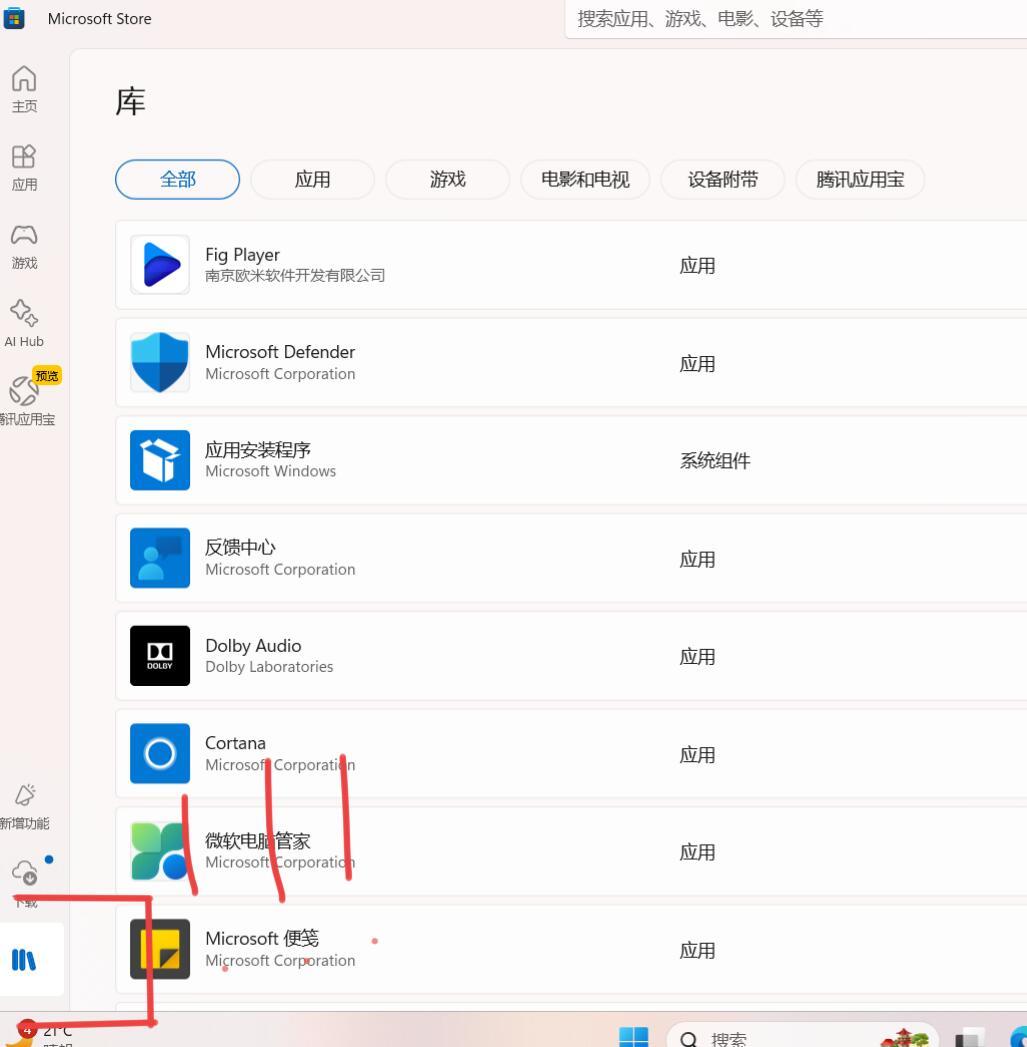Open the Dolby Audio title
This screenshot has height=1047, width=1027.
(253, 646)
